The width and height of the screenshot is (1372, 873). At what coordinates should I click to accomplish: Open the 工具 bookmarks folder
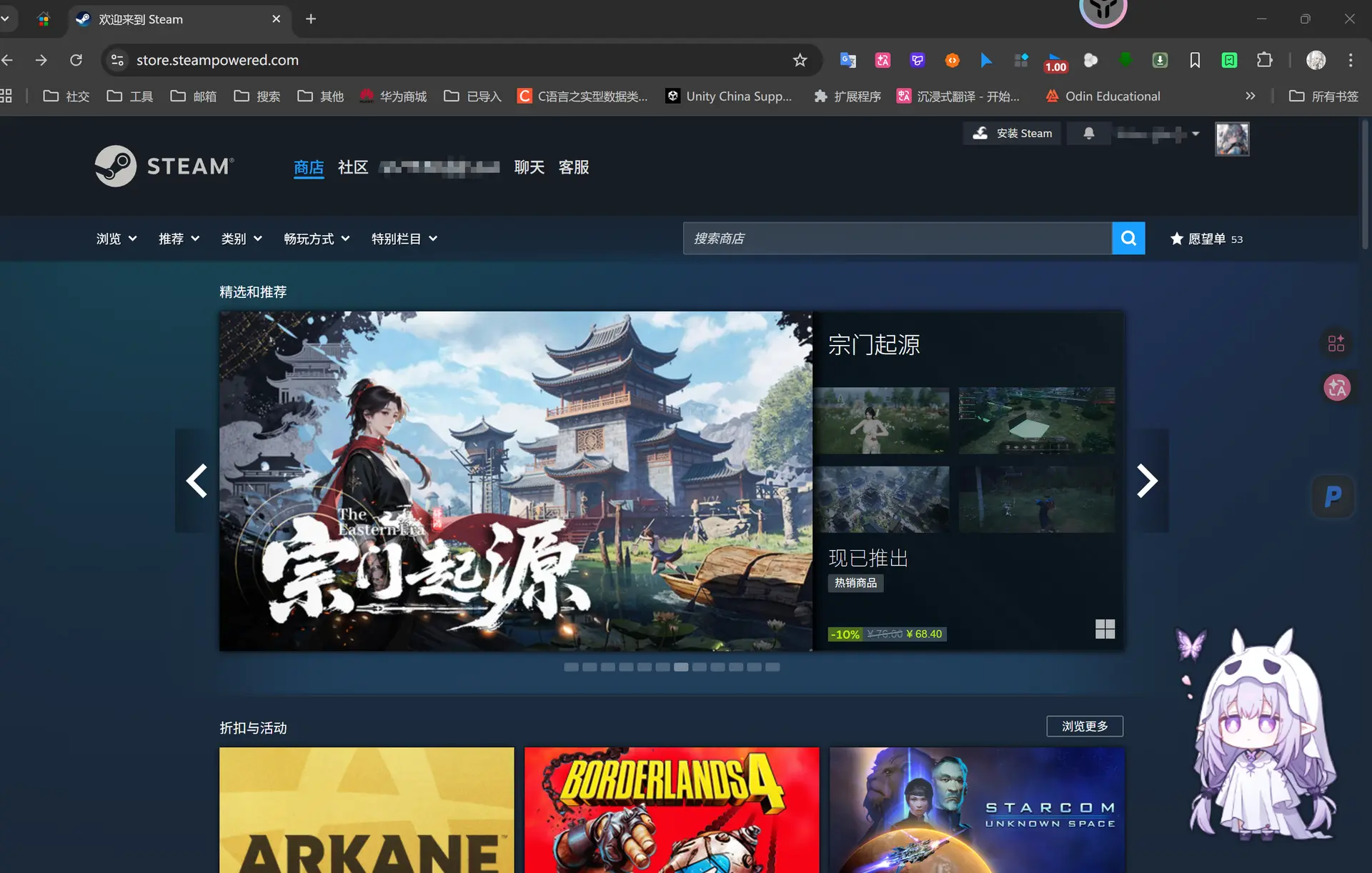[129, 96]
